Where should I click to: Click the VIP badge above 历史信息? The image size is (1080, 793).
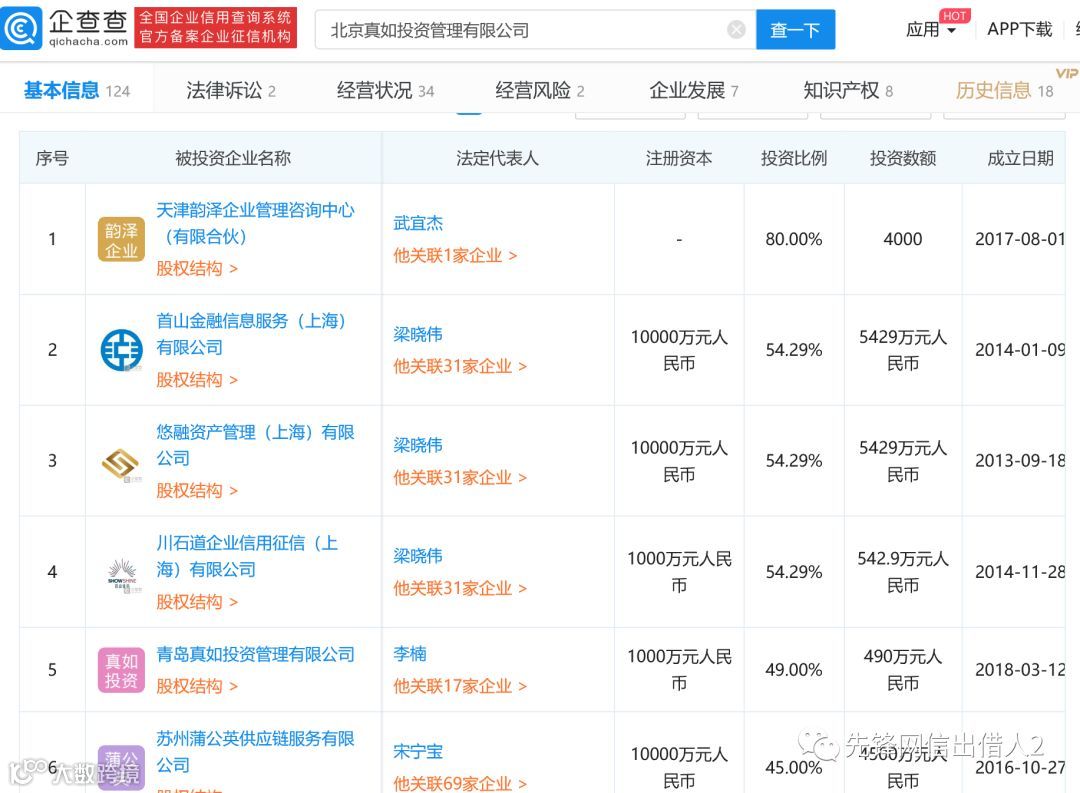1066,73
